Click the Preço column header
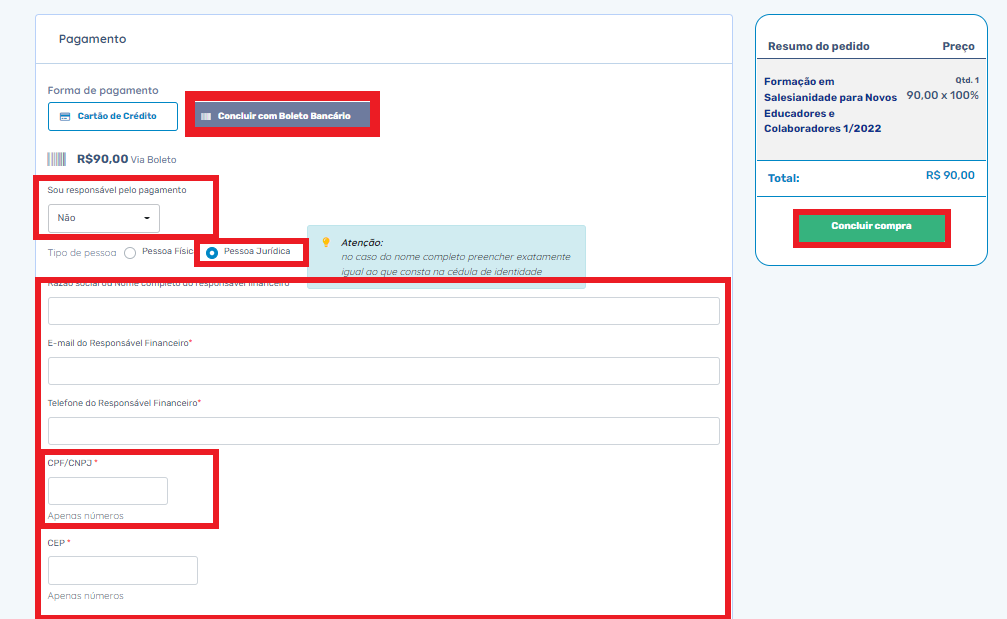This screenshot has width=1007, height=619. click(957, 46)
